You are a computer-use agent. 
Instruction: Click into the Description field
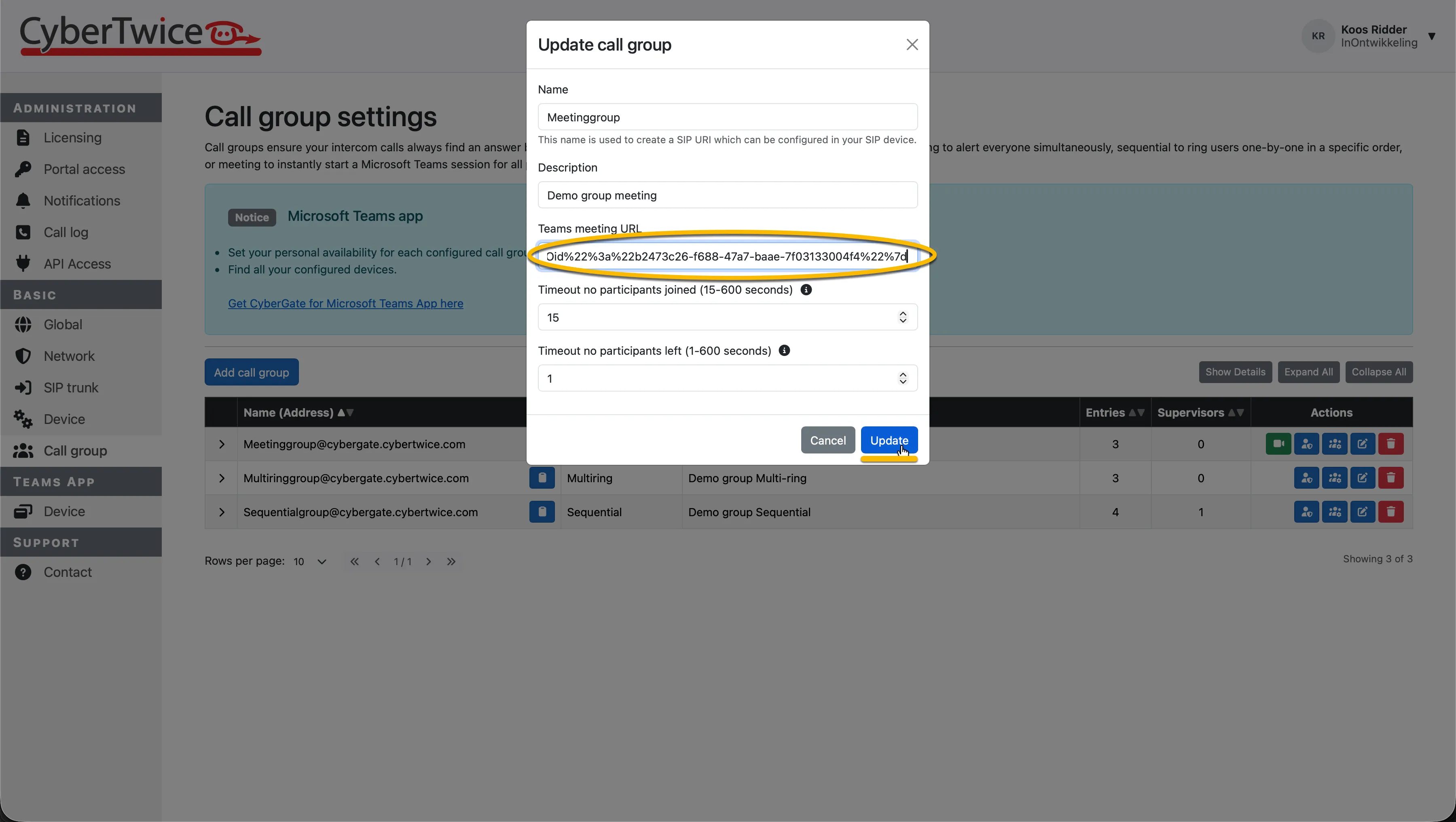click(x=728, y=195)
